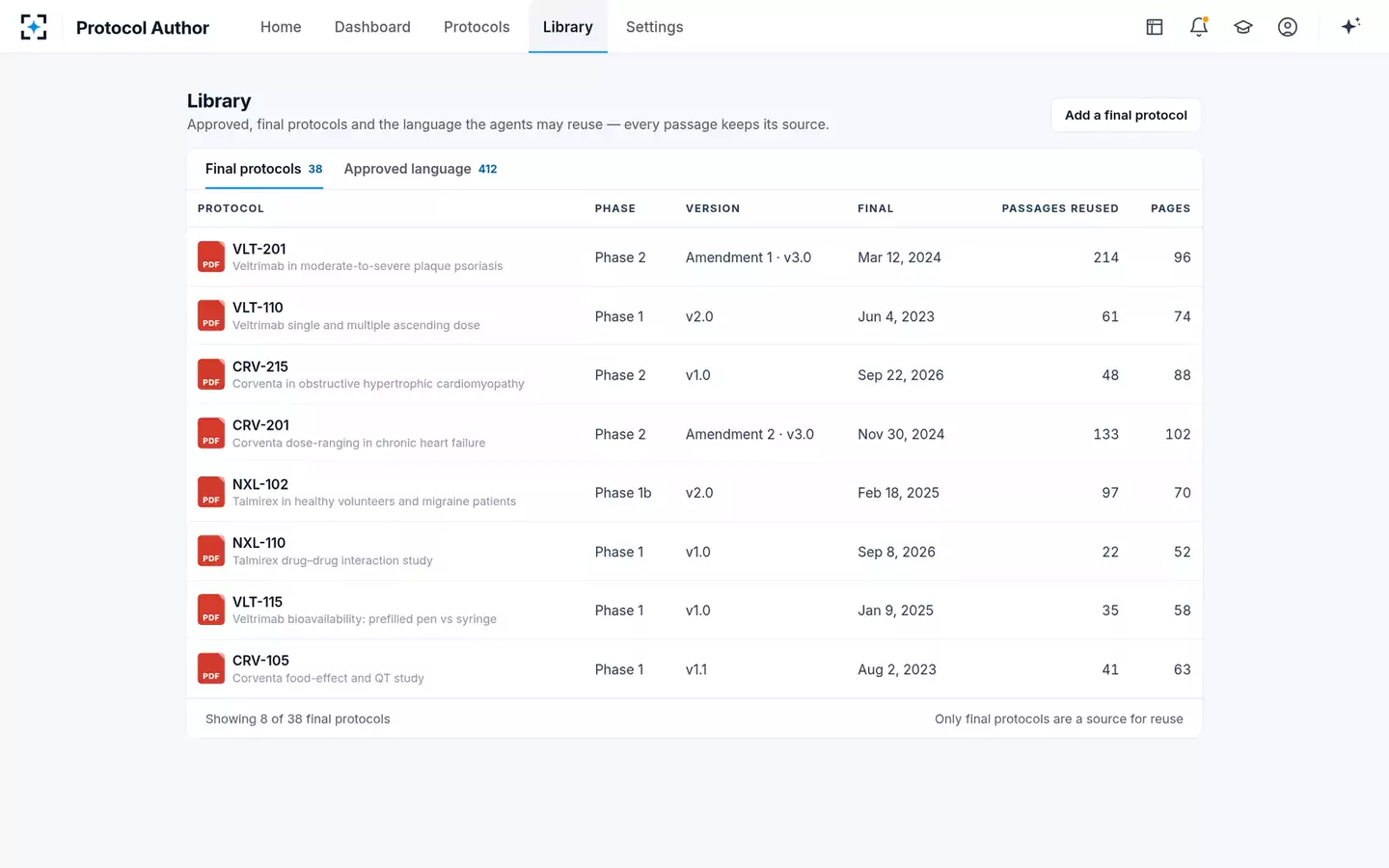1389x868 pixels.
Task: Open the Protocols menu item
Action: coord(477,27)
